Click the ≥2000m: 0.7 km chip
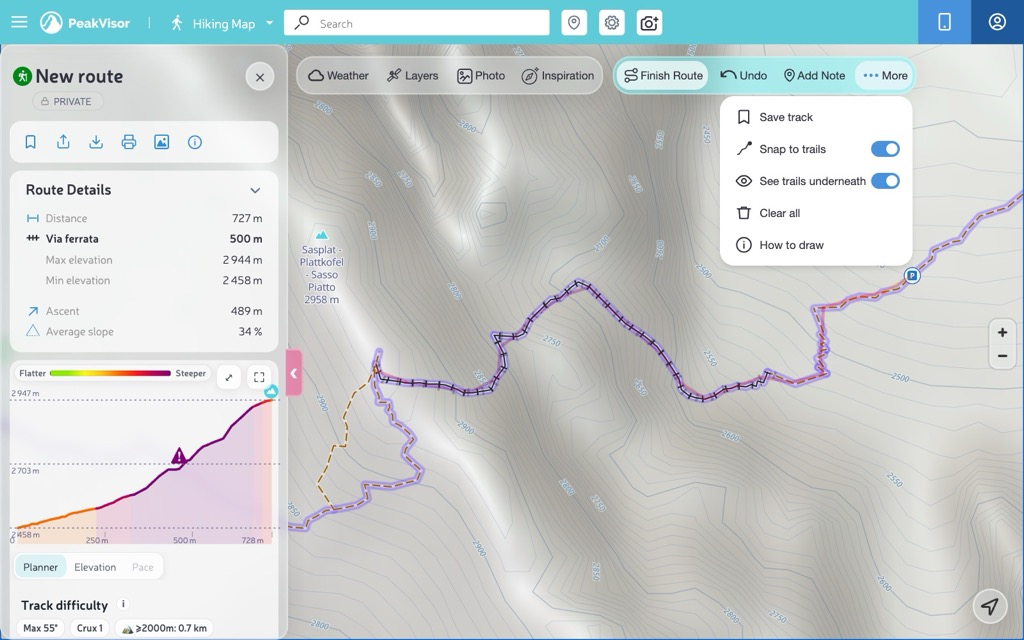 click(x=165, y=628)
